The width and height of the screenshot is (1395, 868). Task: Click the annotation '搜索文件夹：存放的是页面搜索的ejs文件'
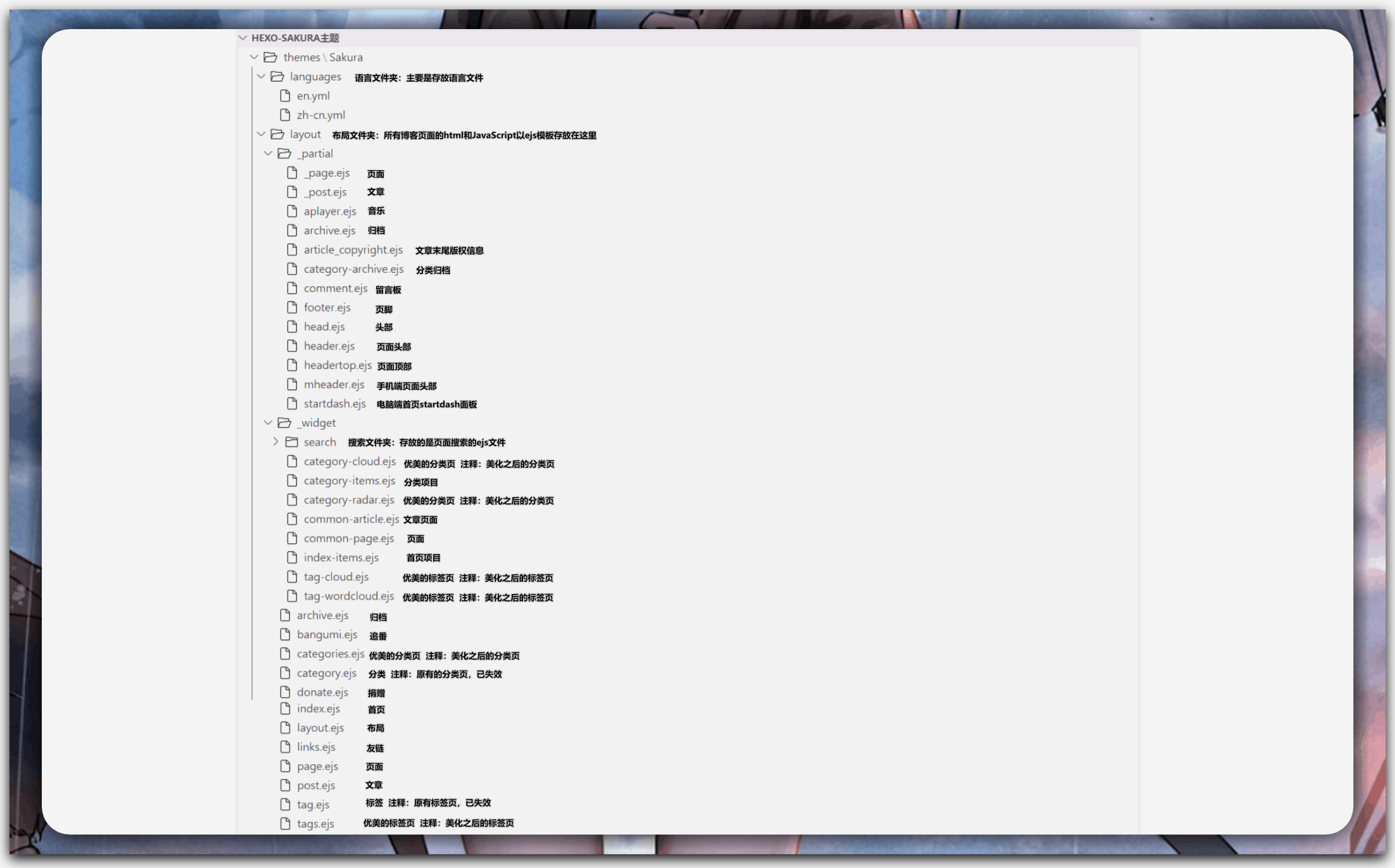[x=427, y=443]
